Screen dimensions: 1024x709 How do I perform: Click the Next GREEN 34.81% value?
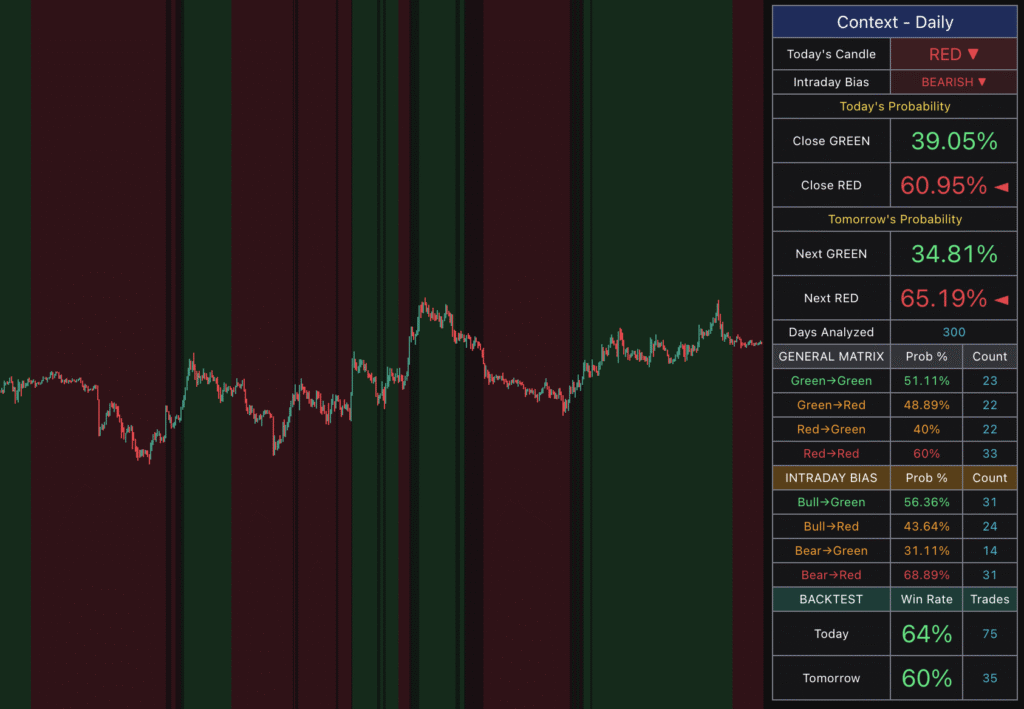click(x=953, y=254)
